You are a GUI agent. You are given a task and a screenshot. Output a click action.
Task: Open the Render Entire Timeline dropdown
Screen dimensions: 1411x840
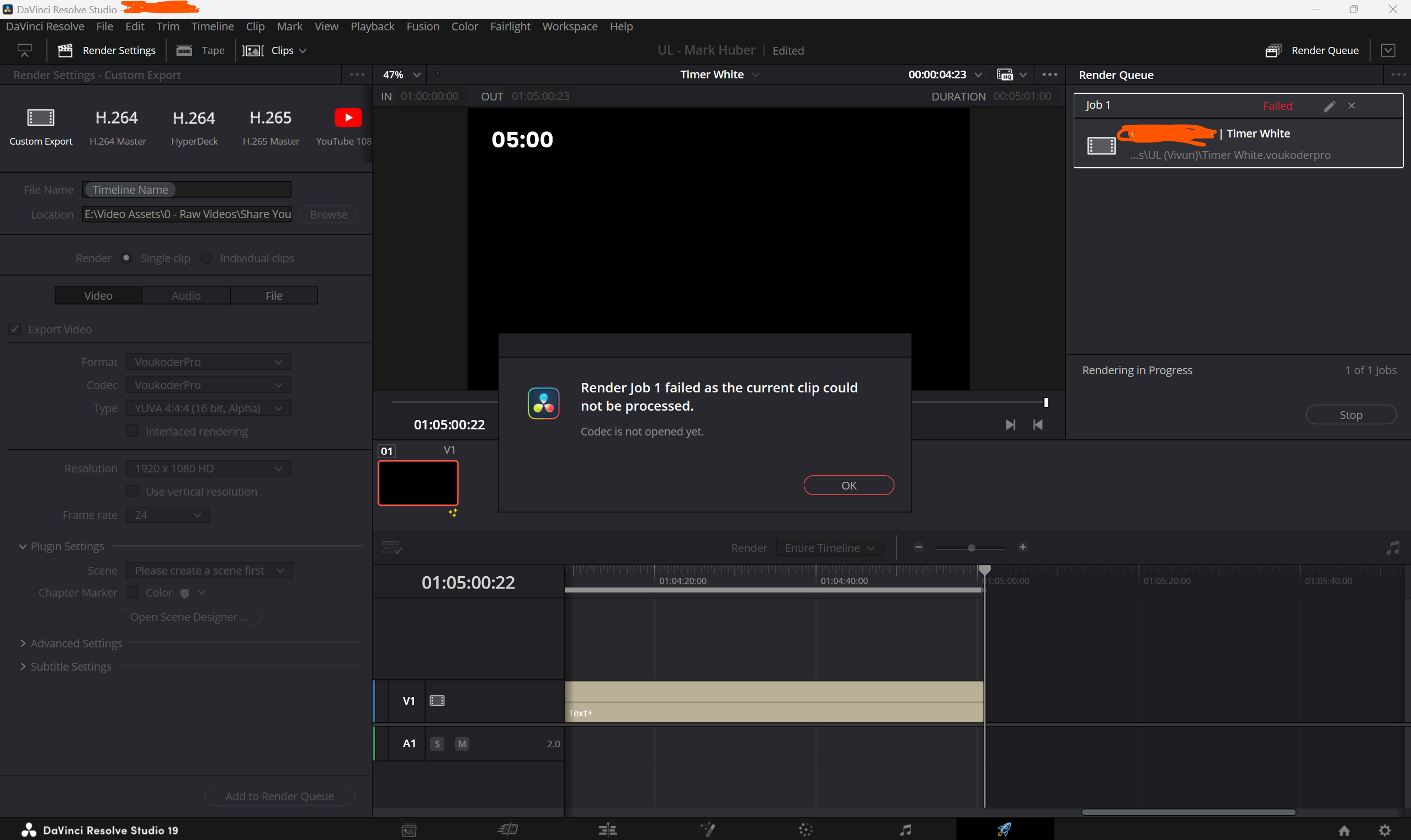(829, 548)
